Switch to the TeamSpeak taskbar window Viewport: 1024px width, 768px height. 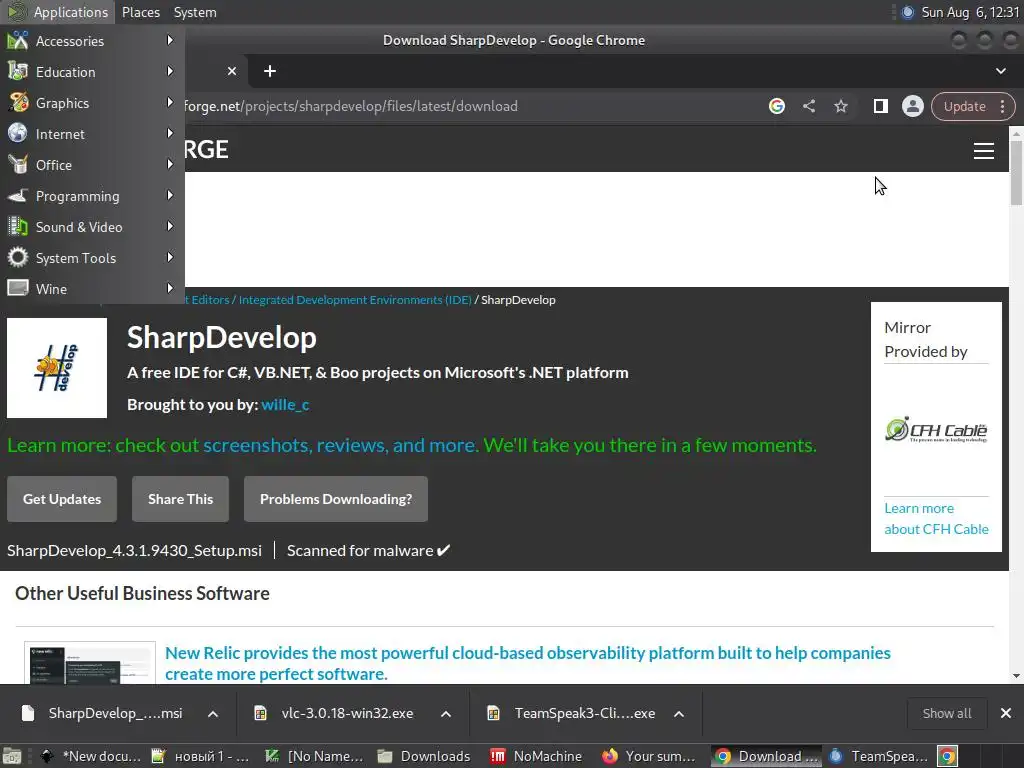tap(879, 756)
